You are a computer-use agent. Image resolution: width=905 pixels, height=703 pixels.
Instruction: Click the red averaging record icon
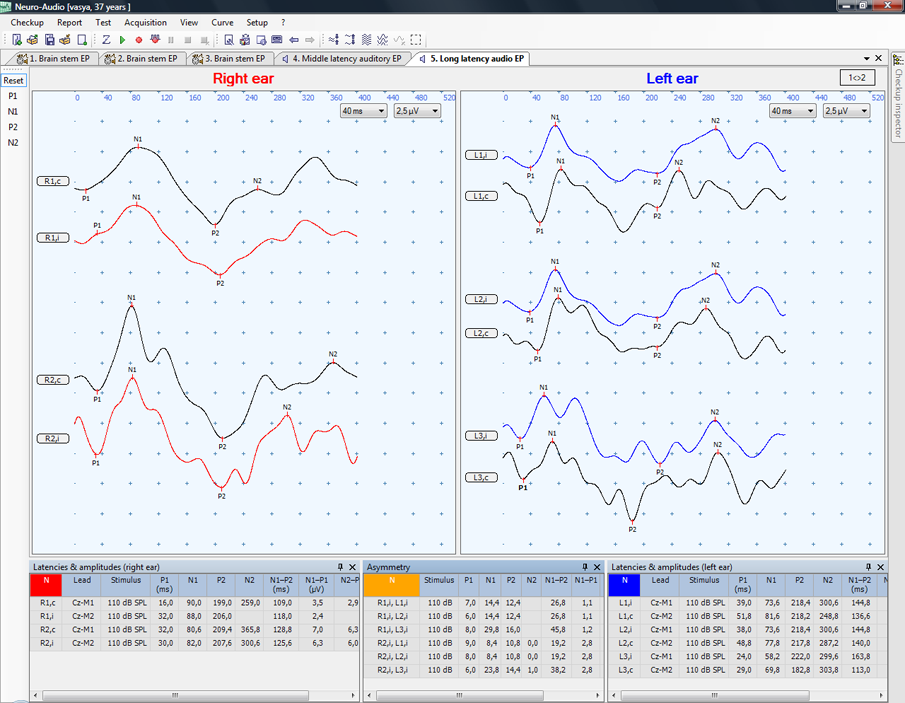point(155,40)
